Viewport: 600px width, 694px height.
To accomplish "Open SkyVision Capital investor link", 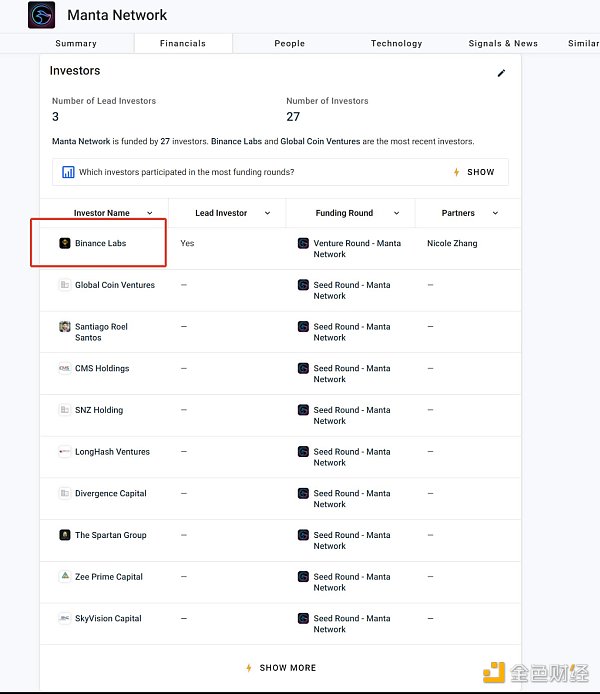I will coord(108,618).
